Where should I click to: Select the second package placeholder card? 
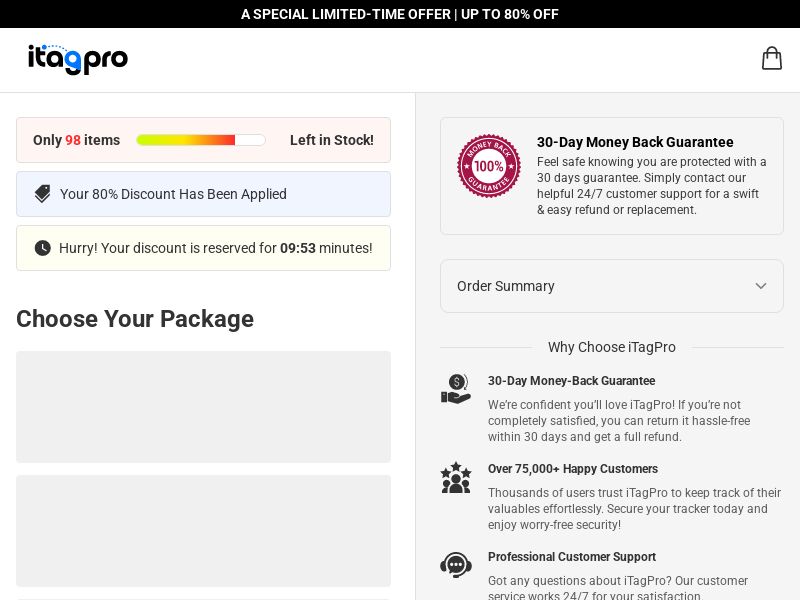[x=204, y=531]
